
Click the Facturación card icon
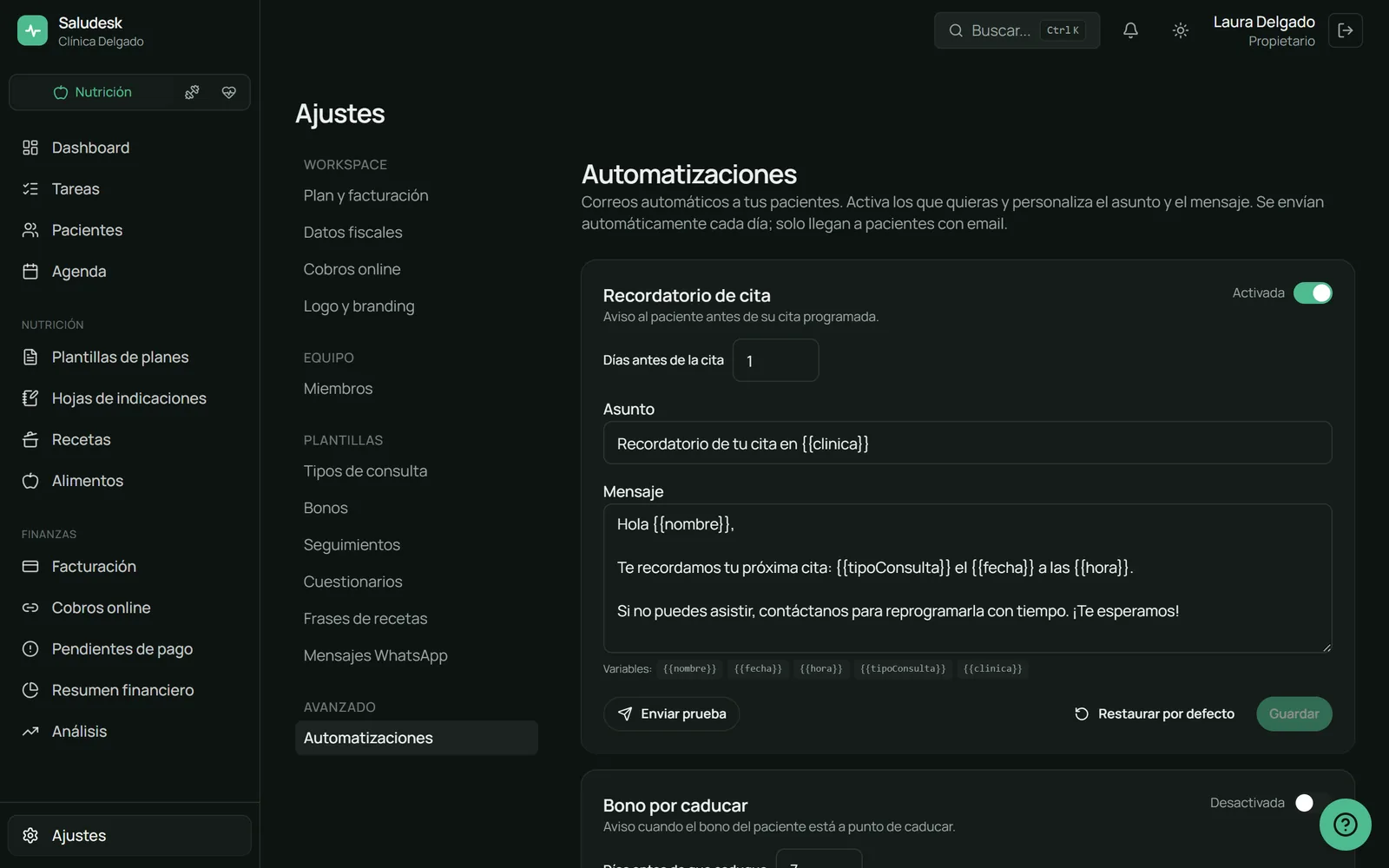[x=30, y=566]
